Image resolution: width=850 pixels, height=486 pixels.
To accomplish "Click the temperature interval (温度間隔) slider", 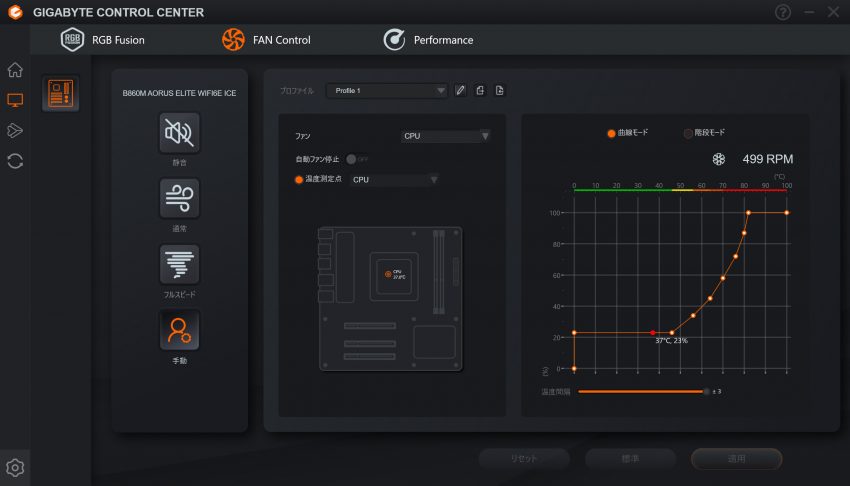I will coord(641,391).
